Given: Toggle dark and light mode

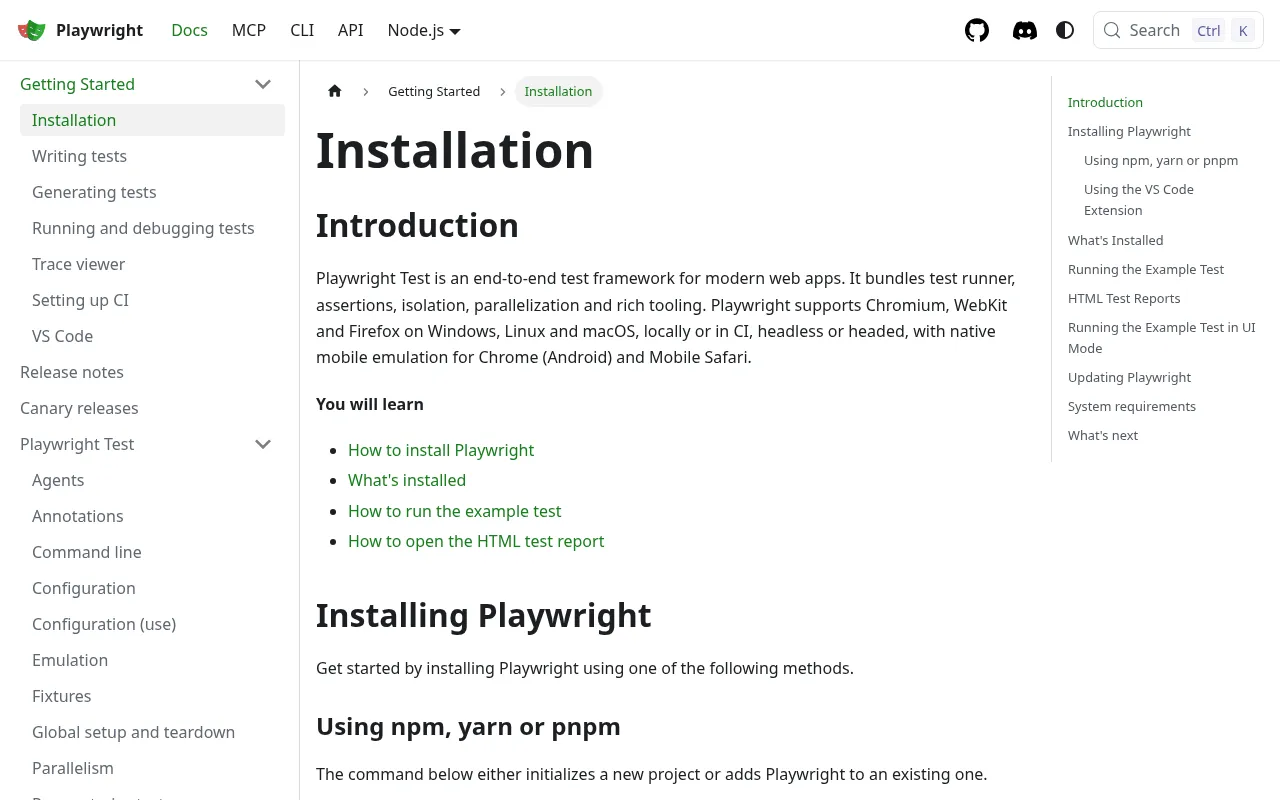Looking at the screenshot, I should pyautogui.click(x=1065, y=30).
